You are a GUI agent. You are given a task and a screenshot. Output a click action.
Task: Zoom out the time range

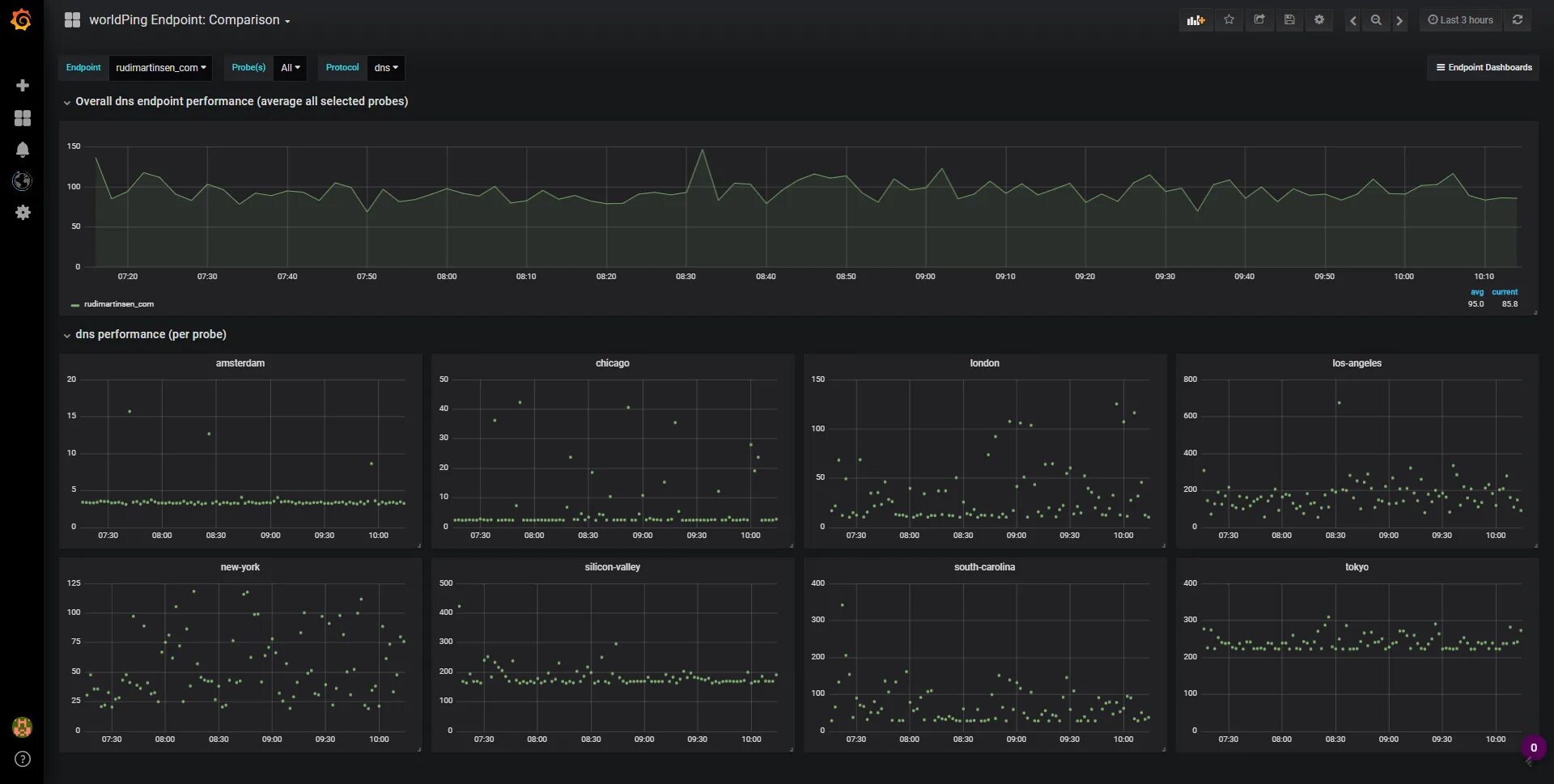click(x=1376, y=20)
